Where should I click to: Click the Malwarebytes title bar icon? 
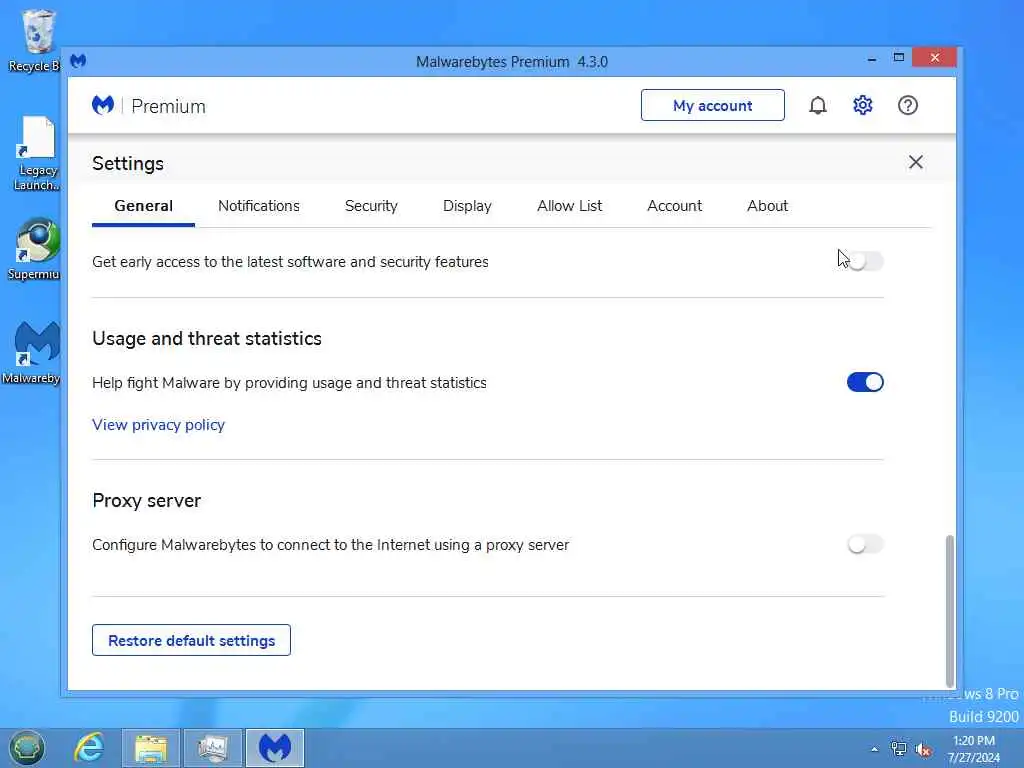click(x=78, y=61)
